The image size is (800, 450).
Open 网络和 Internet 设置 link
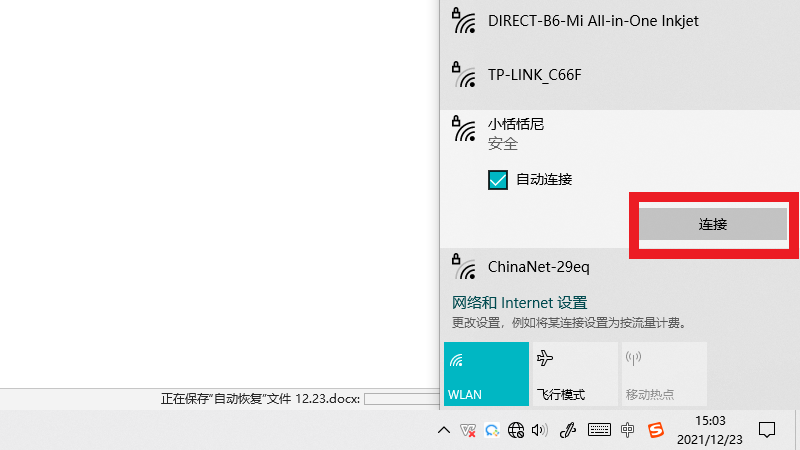519,302
